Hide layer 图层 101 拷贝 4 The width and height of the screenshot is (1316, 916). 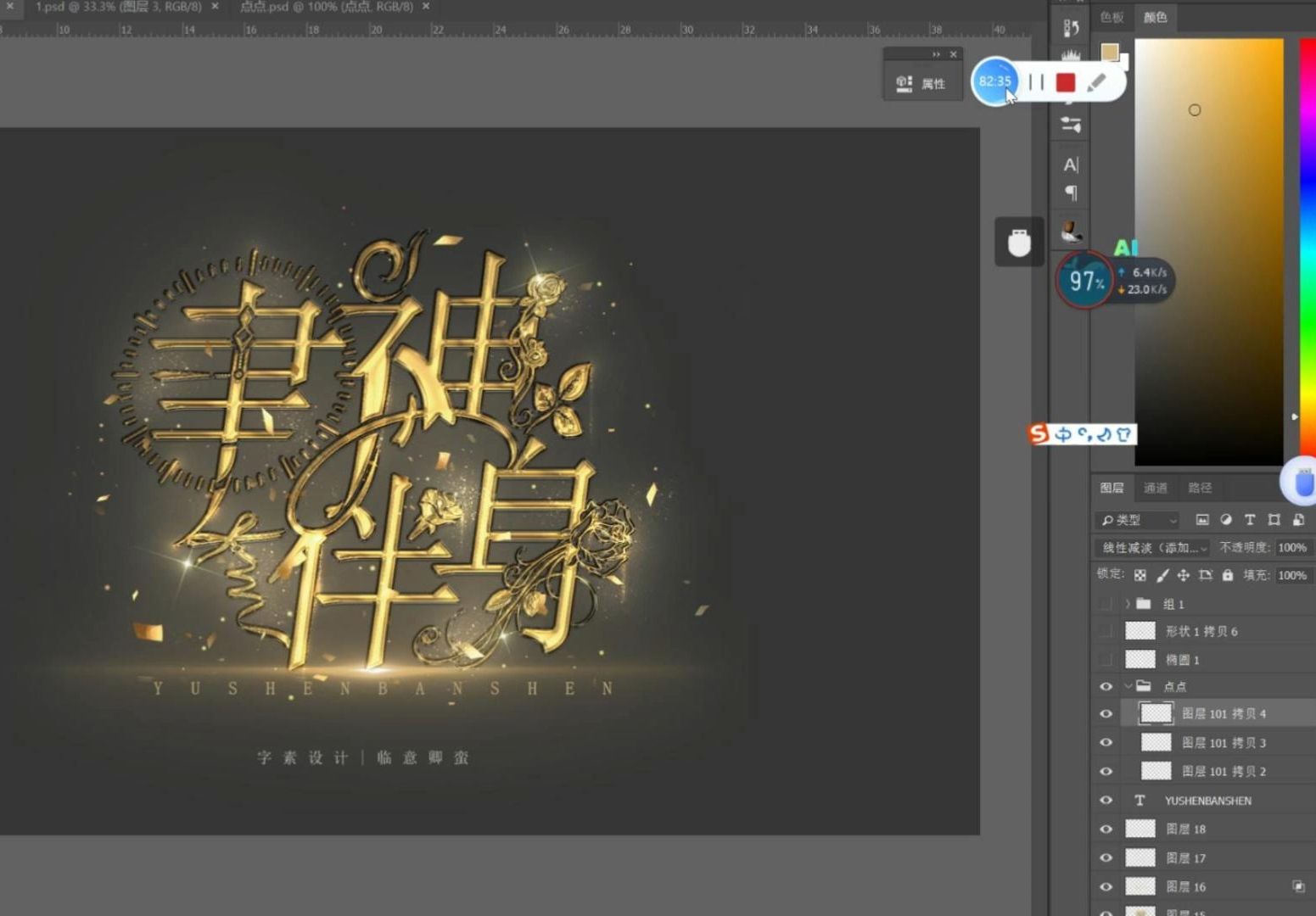coord(1106,713)
